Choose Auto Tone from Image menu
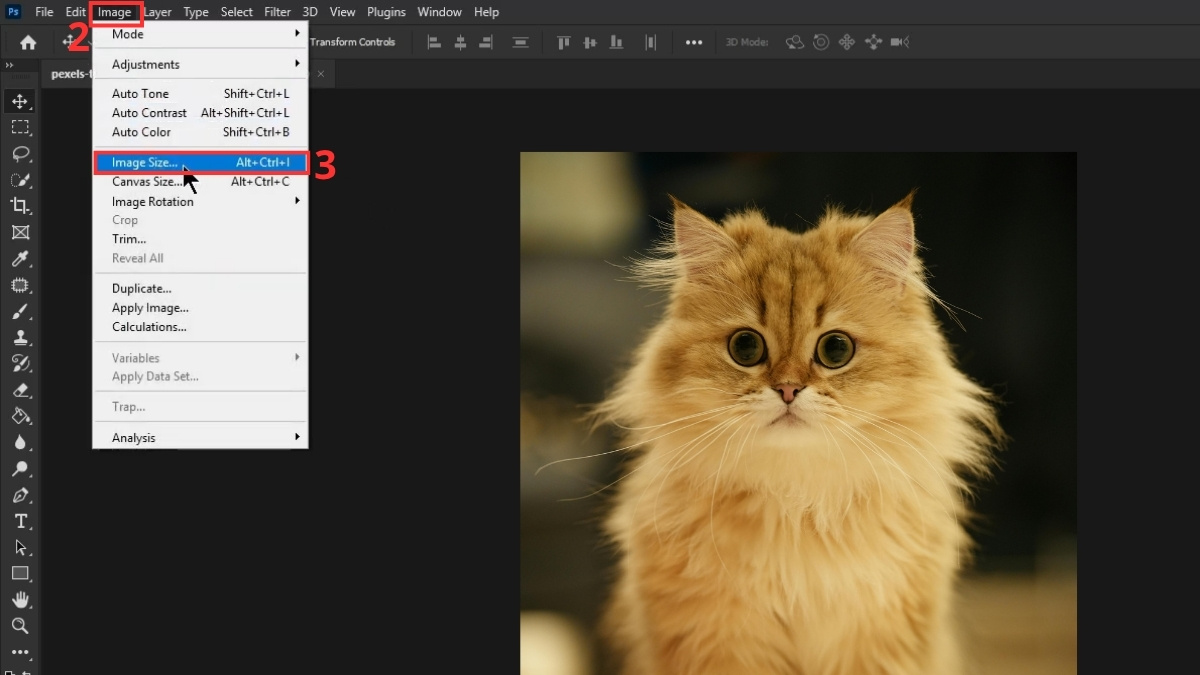 [x=200, y=94]
